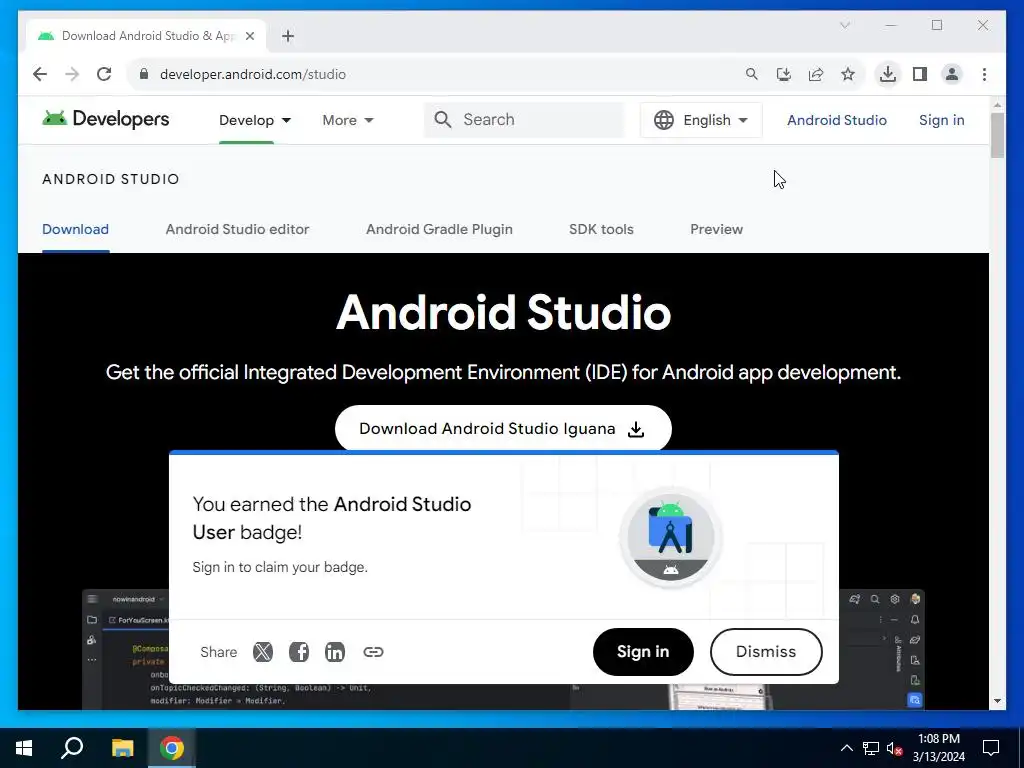Copy the badge link with the chain icon
Image resolution: width=1024 pixels, height=768 pixels.
click(x=373, y=652)
